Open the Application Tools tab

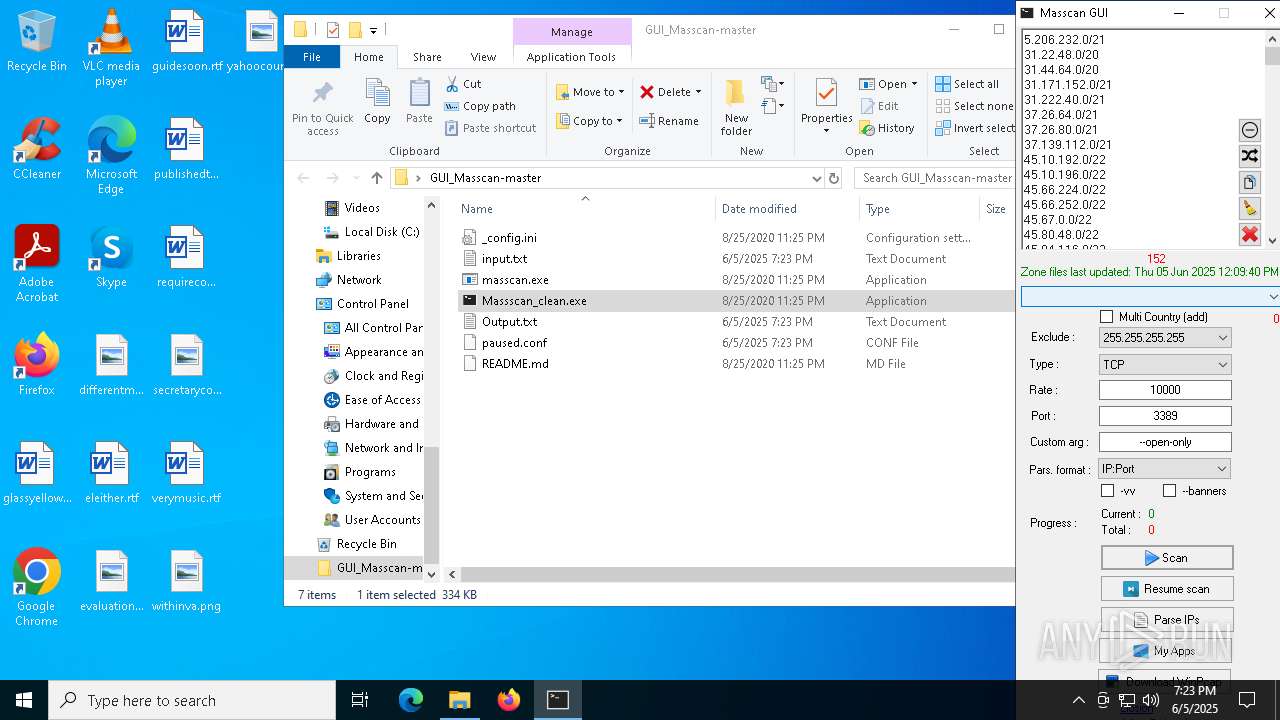pos(571,57)
